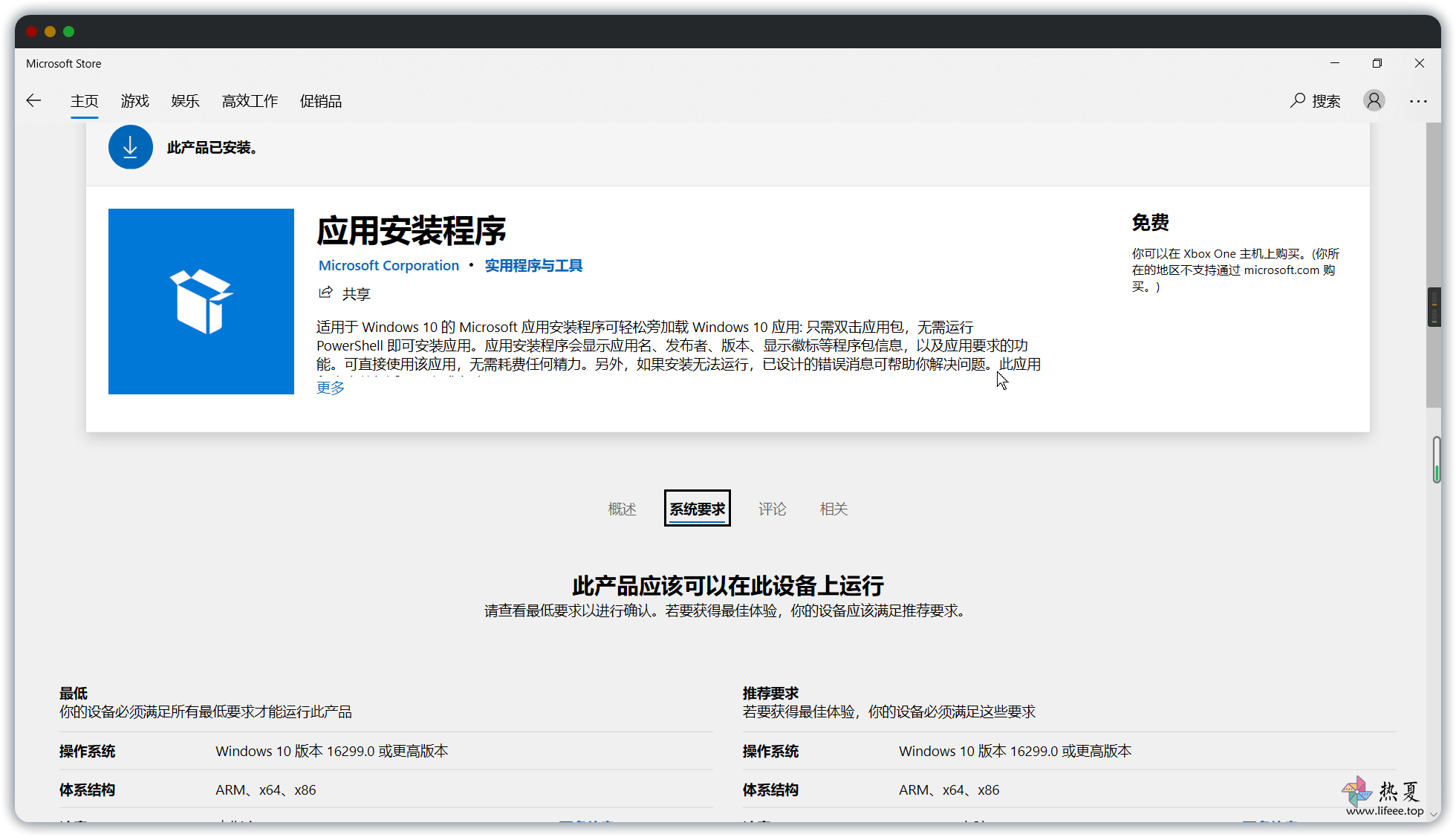The width and height of the screenshot is (1456, 837).
Task: Click the share icon beside 共享
Action: click(x=325, y=293)
